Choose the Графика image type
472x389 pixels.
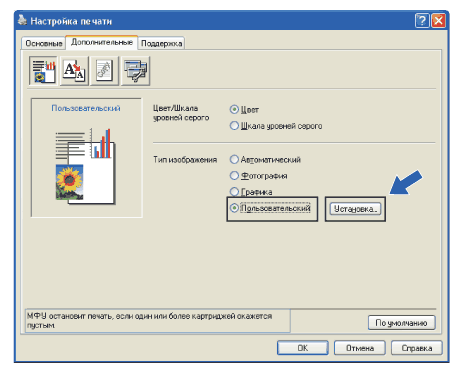[234, 192]
